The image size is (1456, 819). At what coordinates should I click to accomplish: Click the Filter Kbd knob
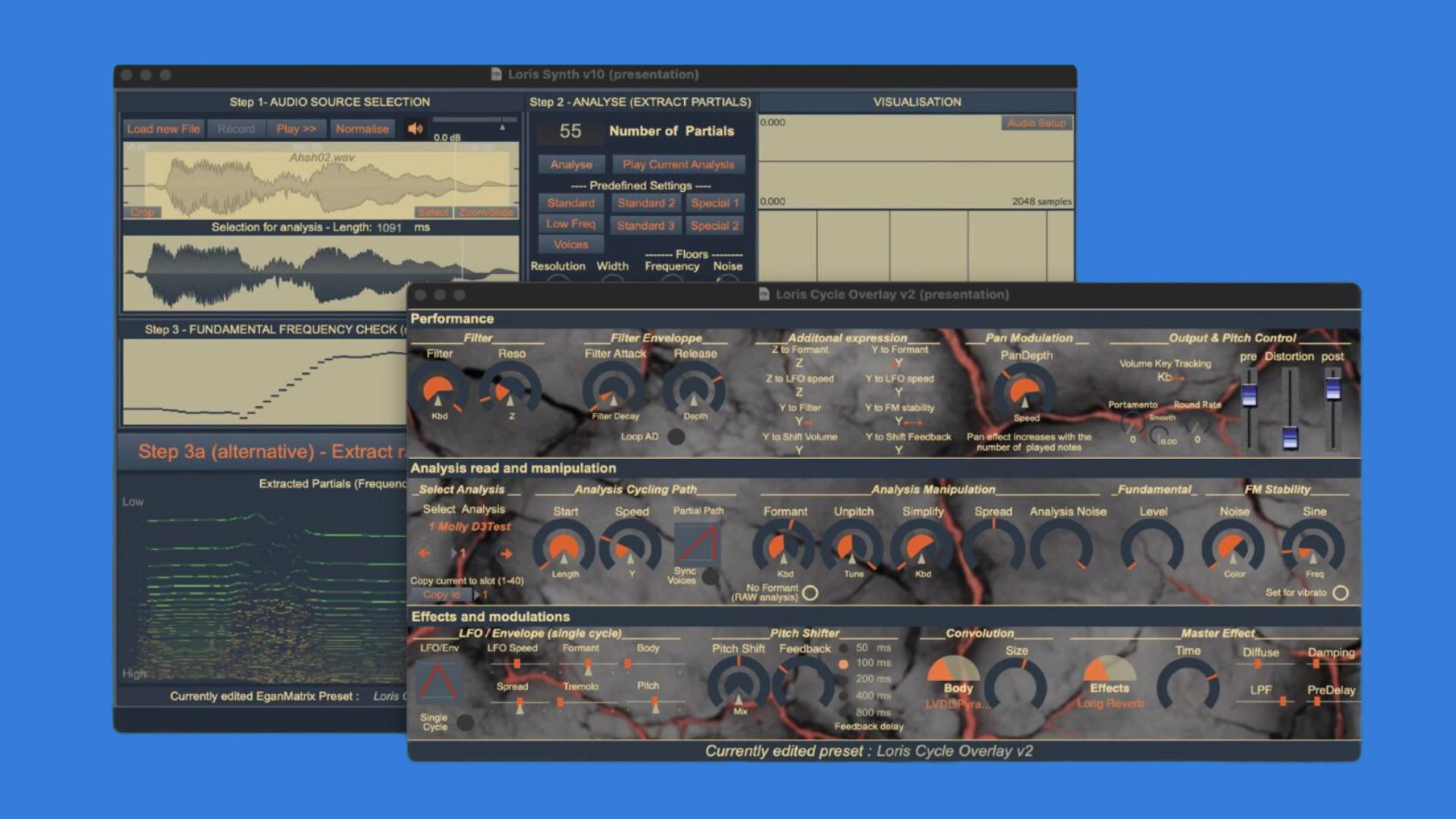[x=438, y=391]
